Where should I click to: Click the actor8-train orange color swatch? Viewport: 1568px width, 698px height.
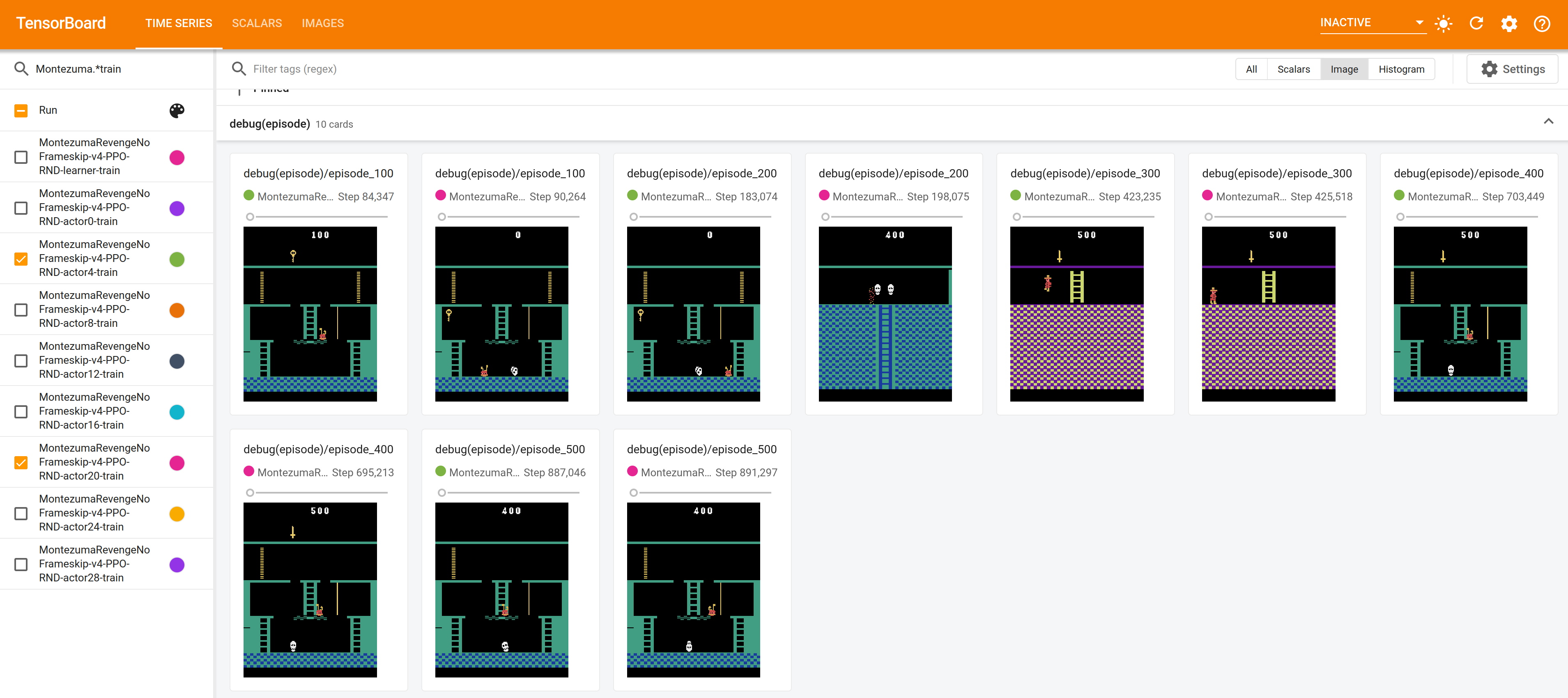coord(177,310)
